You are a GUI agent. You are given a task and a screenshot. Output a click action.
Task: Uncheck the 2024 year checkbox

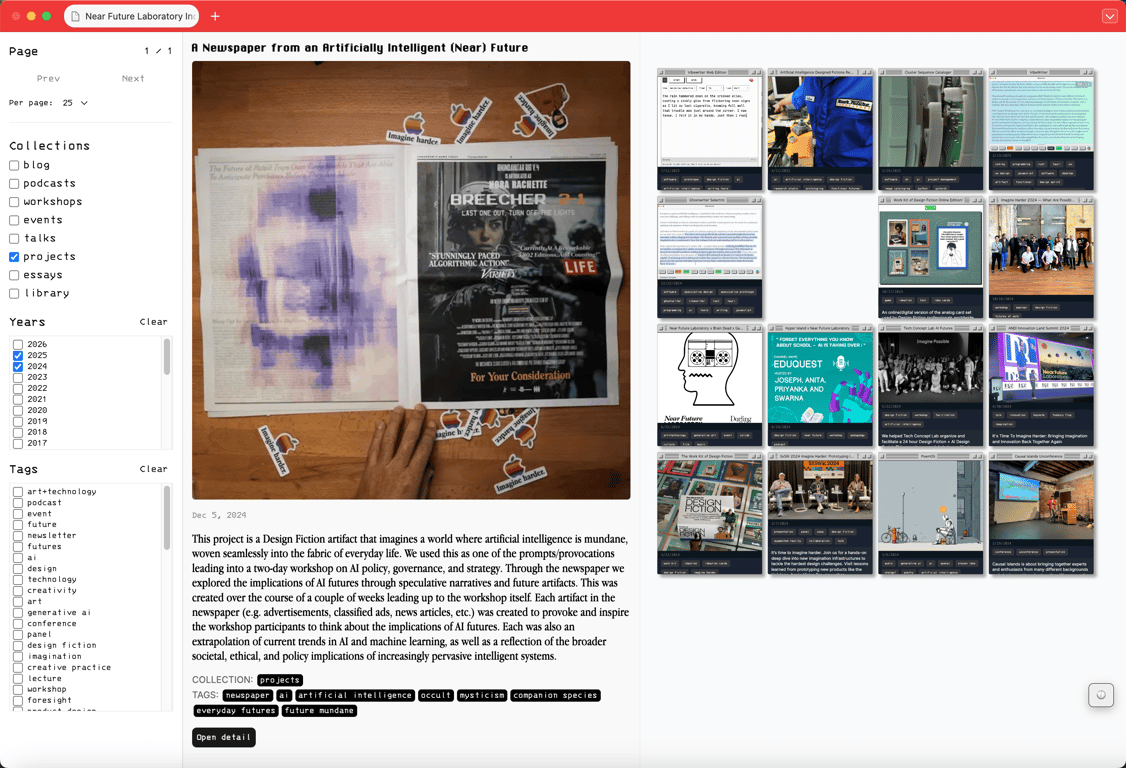pyautogui.click(x=18, y=366)
